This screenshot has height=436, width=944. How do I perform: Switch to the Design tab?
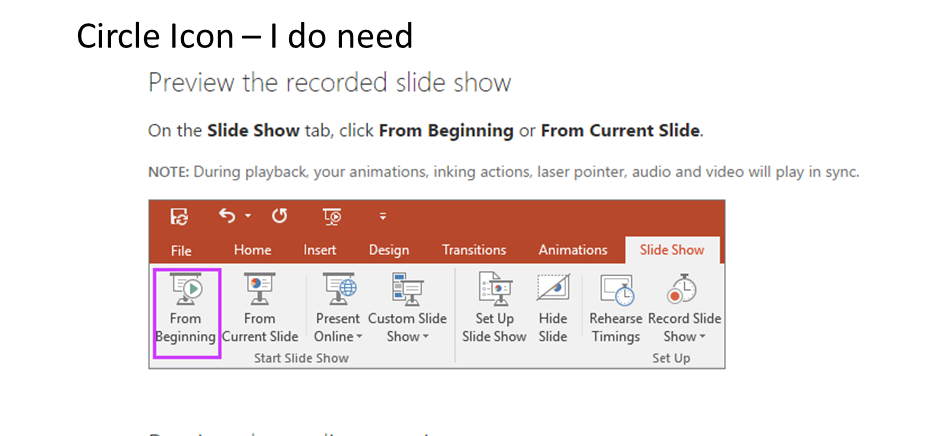(389, 250)
